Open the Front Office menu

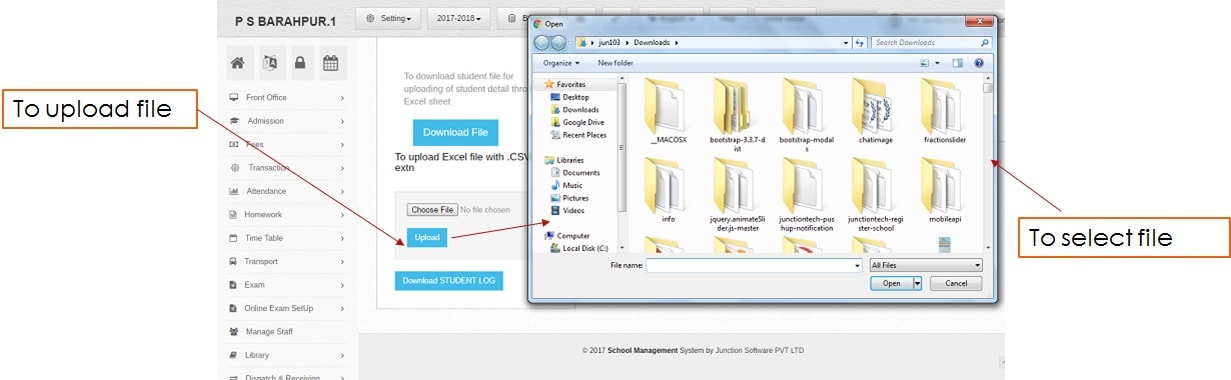(287, 97)
